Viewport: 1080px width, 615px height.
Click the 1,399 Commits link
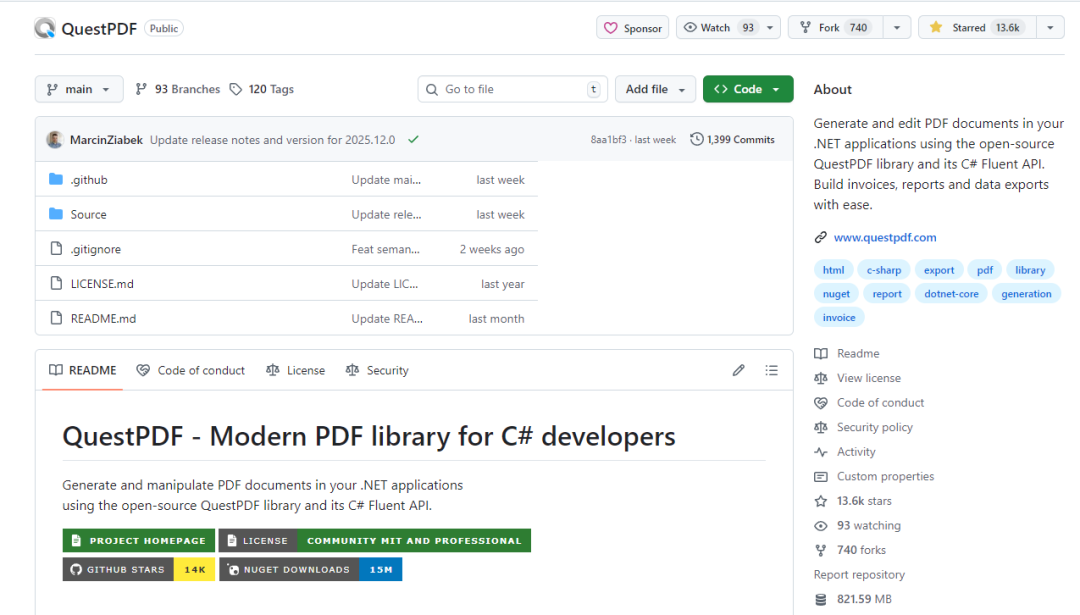[x=740, y=140]
